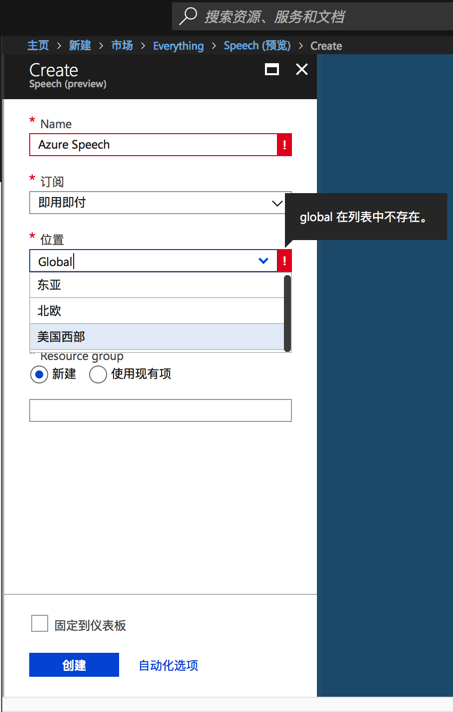
Task: Choose 北欧 from location list
Action: pos(157,311)
